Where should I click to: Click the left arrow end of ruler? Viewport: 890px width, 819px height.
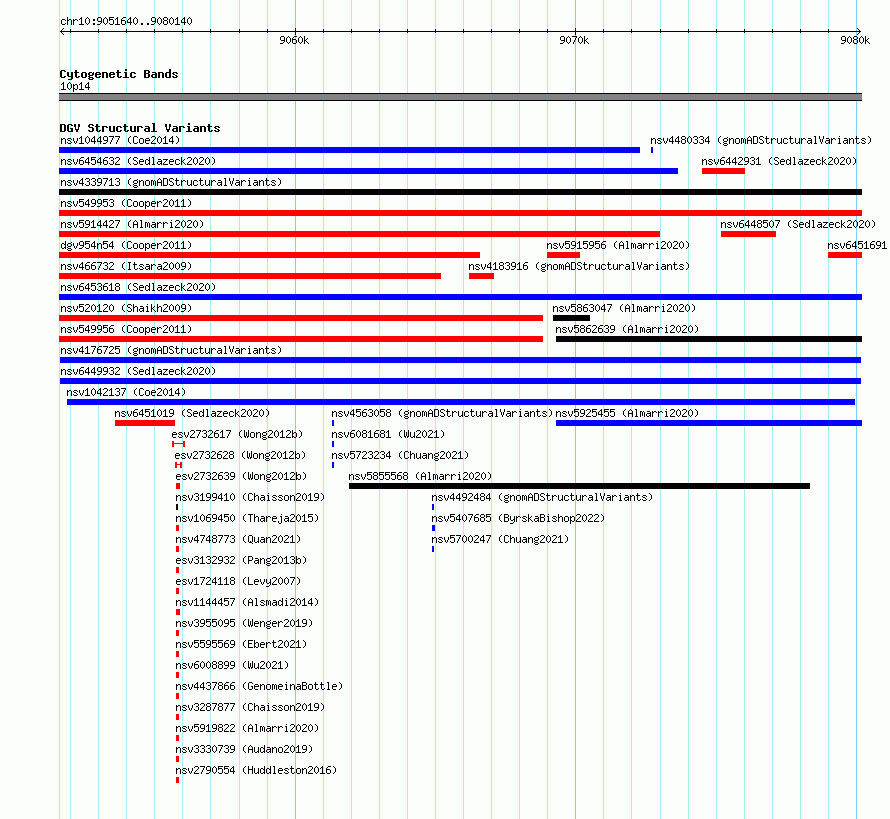[x=62, y=31]
